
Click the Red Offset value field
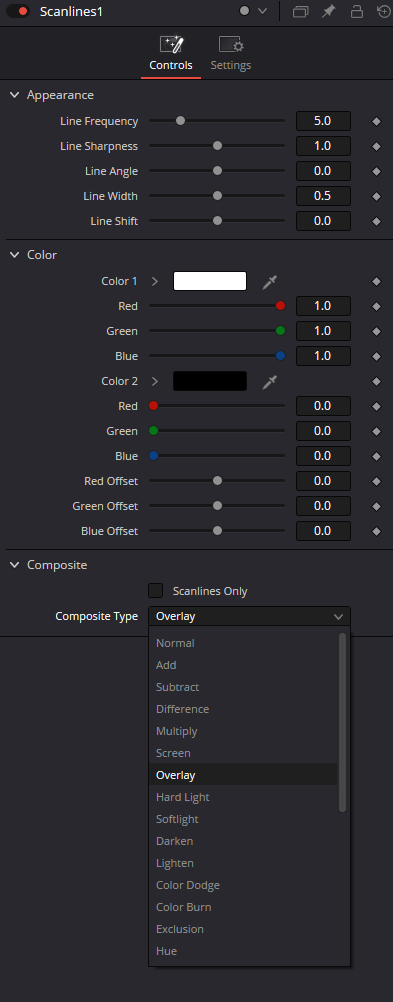323,481
